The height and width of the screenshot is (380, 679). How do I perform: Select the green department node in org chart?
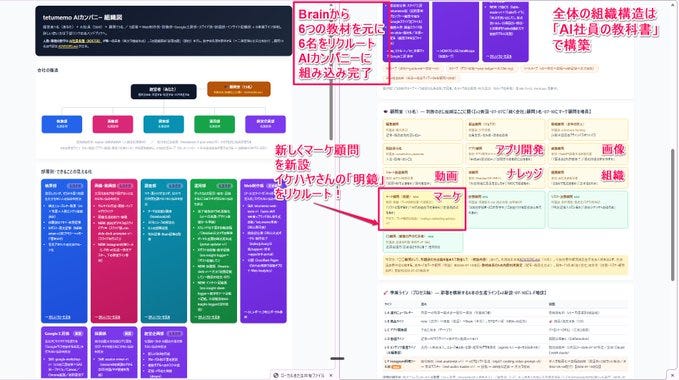pyautogui.click(x=214, y=124)
